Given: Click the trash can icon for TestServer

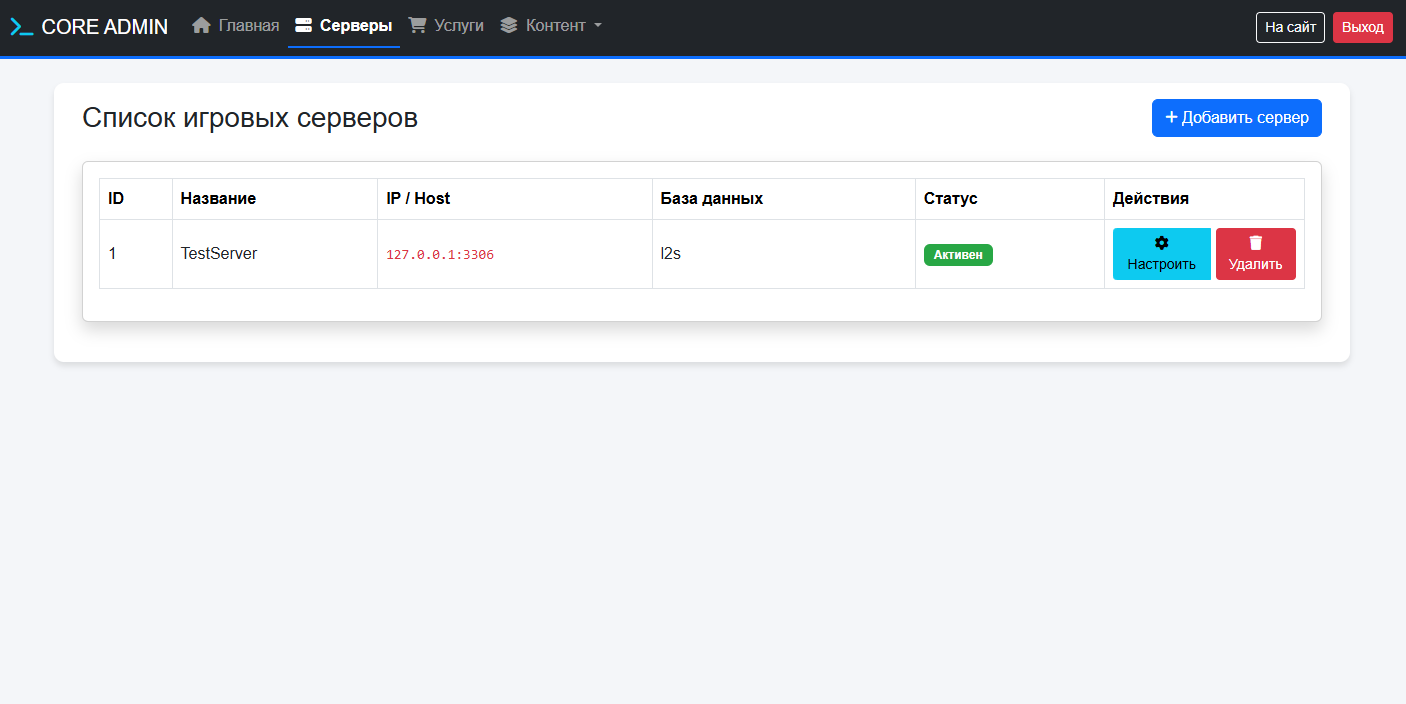Looking at the screenshot, I should (1256, 243).
